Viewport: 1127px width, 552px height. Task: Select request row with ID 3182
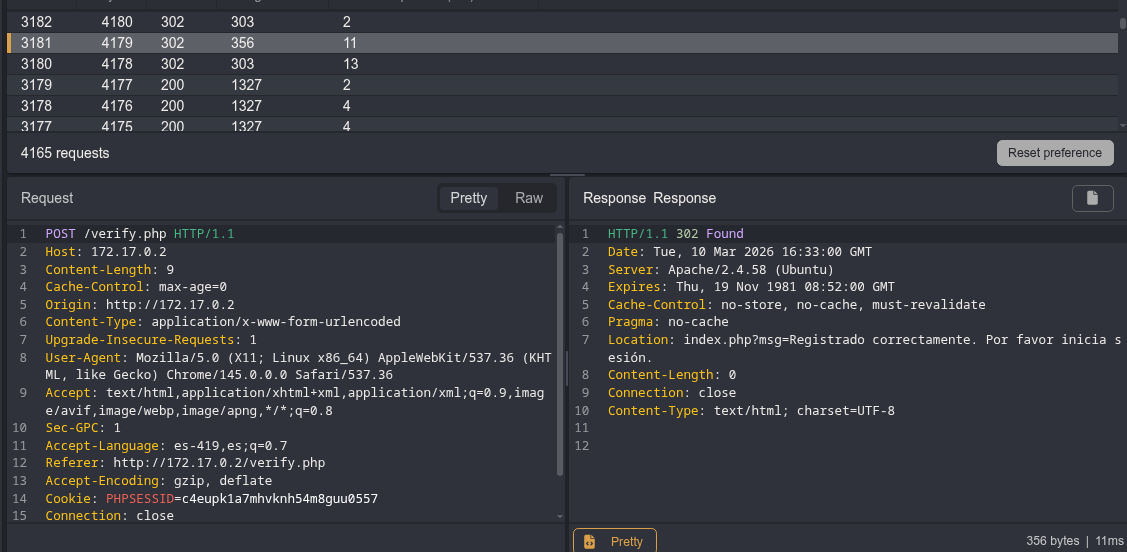pos(37,22)
